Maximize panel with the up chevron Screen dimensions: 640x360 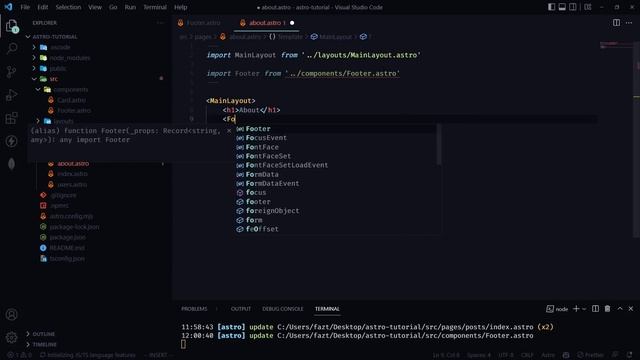click(x=620, y=309)
